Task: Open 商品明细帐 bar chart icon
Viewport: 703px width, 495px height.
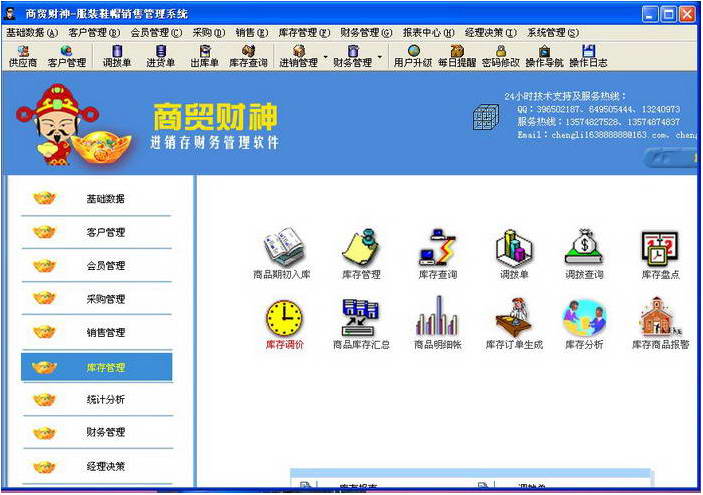Action: tap(437, 316)
